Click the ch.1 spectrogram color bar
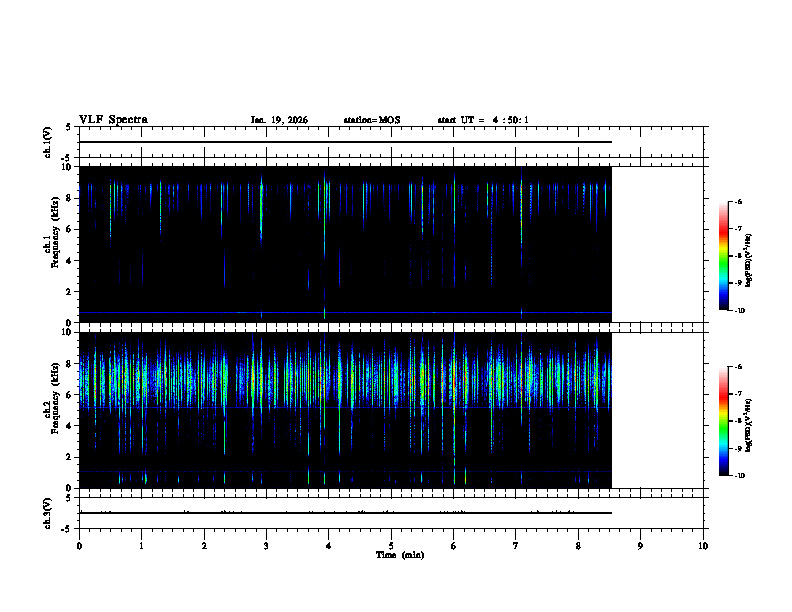The height and width of the screenshot is (612, 792). (x=724, y=256)
